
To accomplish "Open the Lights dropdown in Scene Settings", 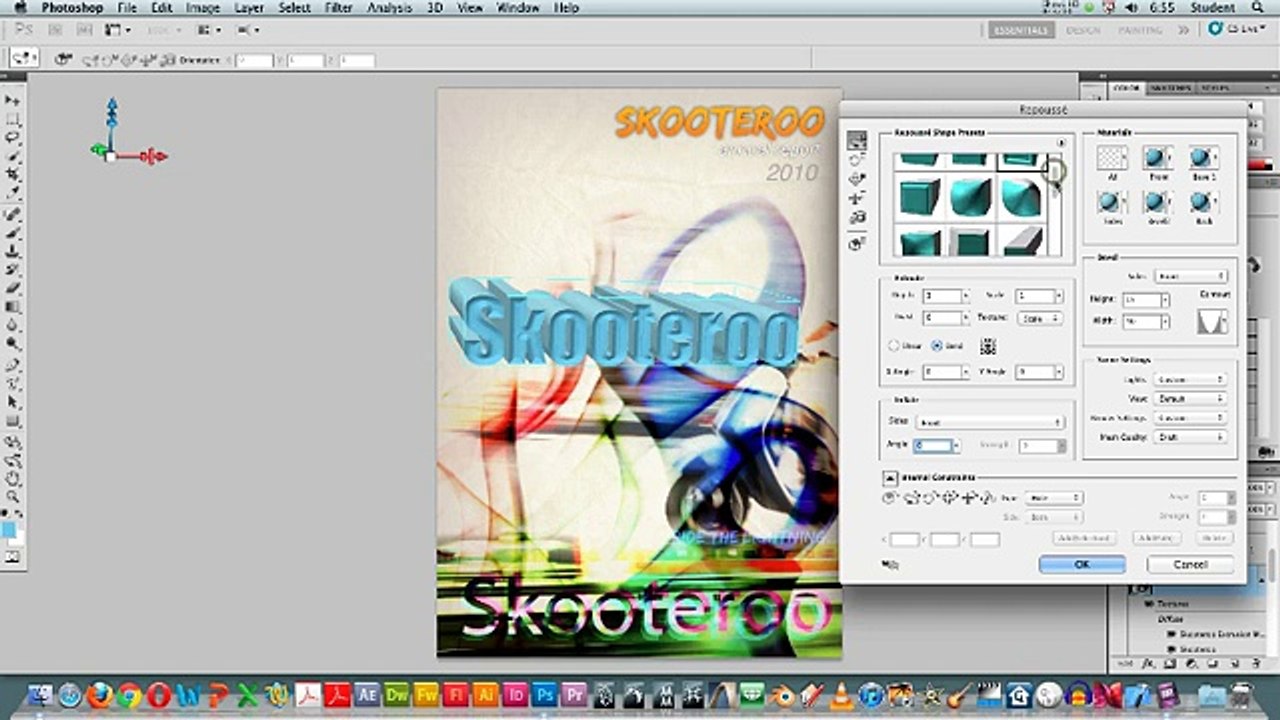I will 1190,380.
